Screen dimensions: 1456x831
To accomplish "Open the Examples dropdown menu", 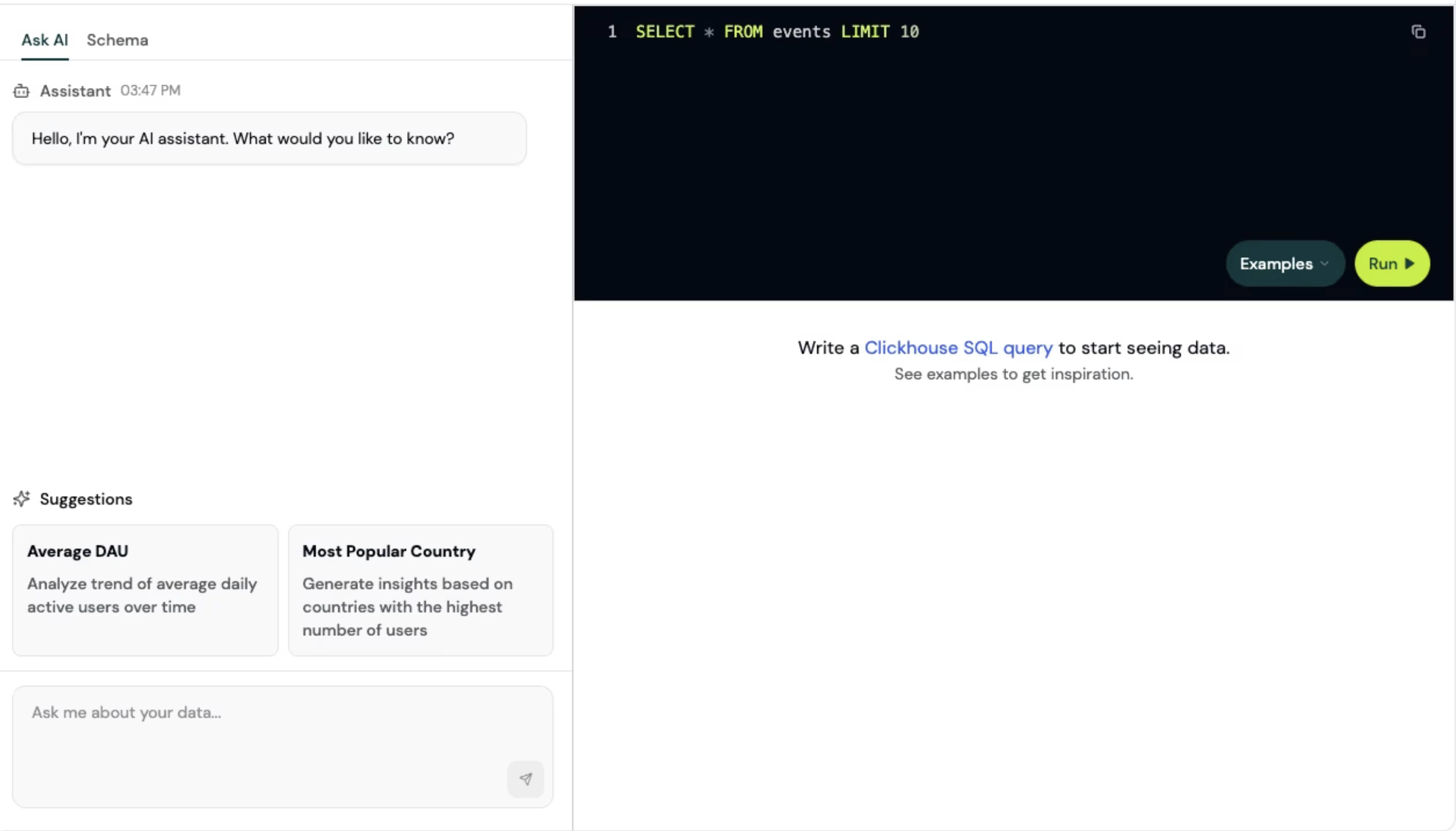I will point(1285,264).
